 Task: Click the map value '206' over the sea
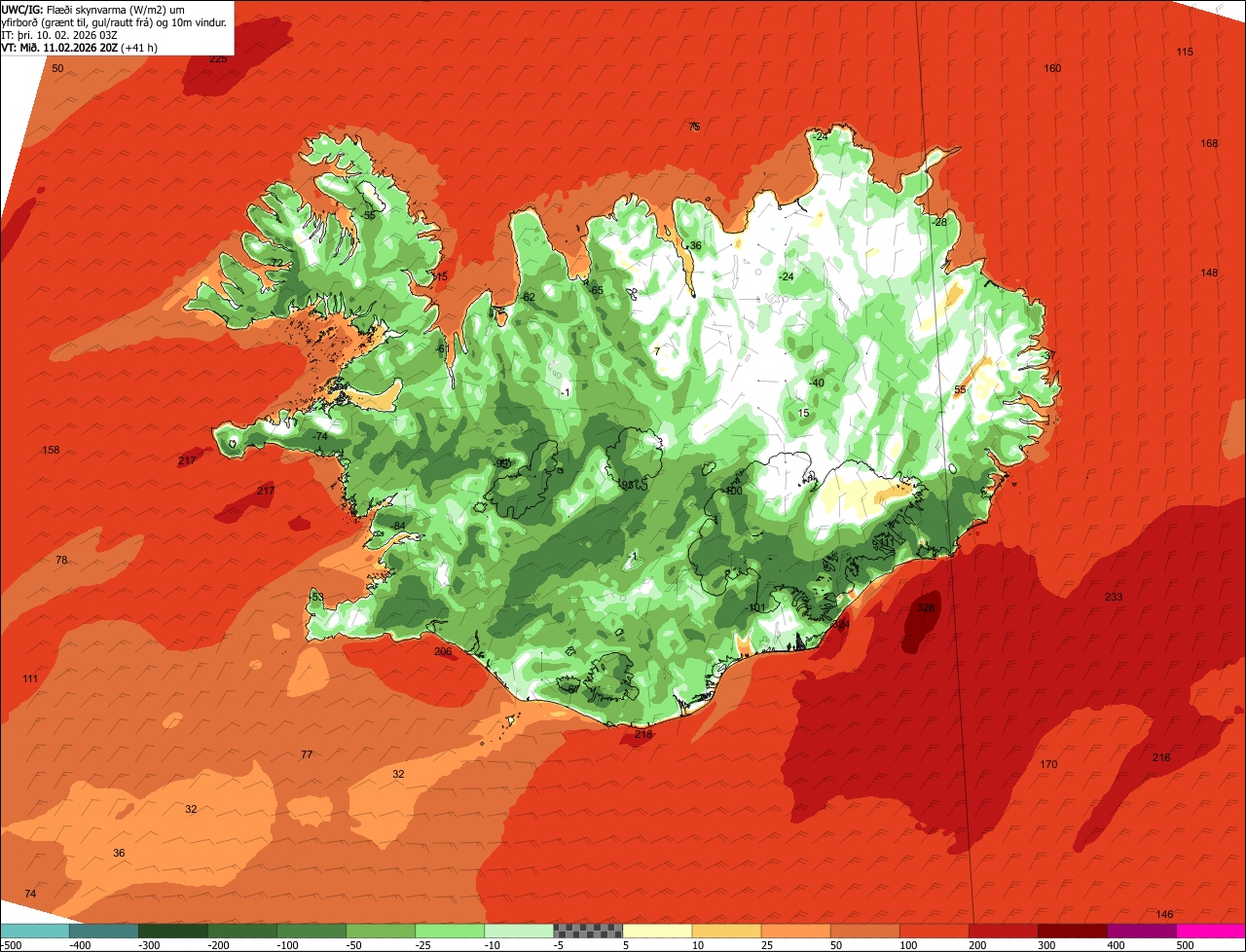pos(443,651)
